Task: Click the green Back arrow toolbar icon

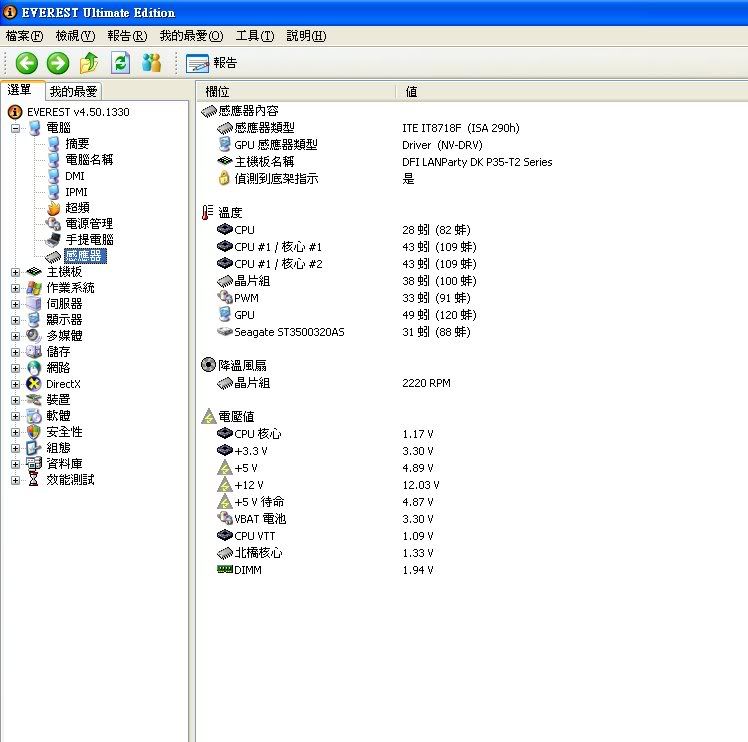Action: [26, 63]
